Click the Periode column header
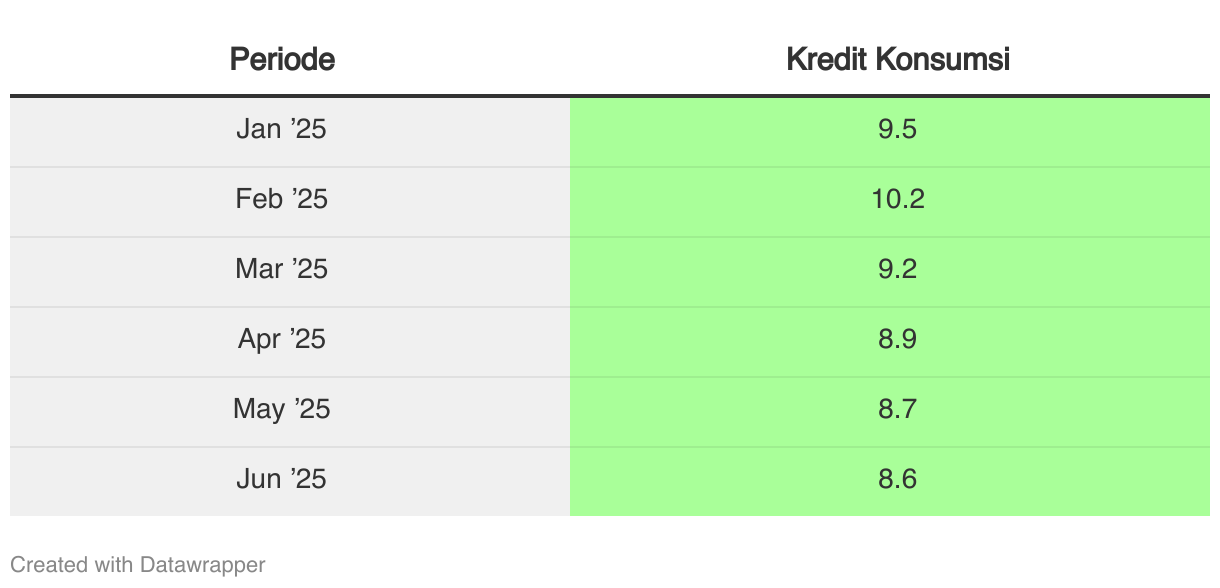This screenshot has height=588, width=1220. tap(282, 59)
